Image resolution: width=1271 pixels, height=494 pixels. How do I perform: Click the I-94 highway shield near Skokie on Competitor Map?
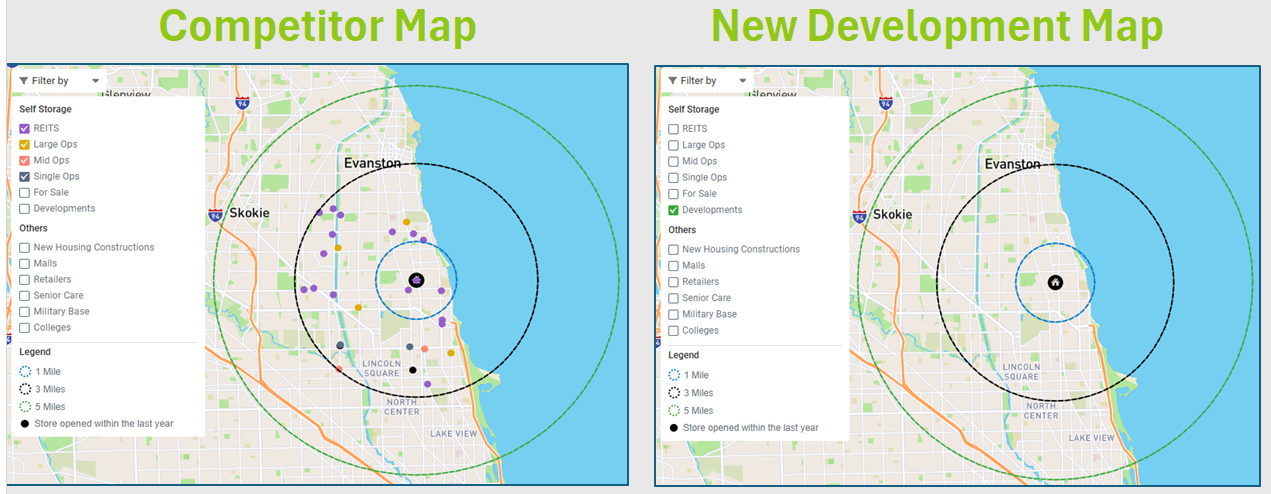coord(215,214)
